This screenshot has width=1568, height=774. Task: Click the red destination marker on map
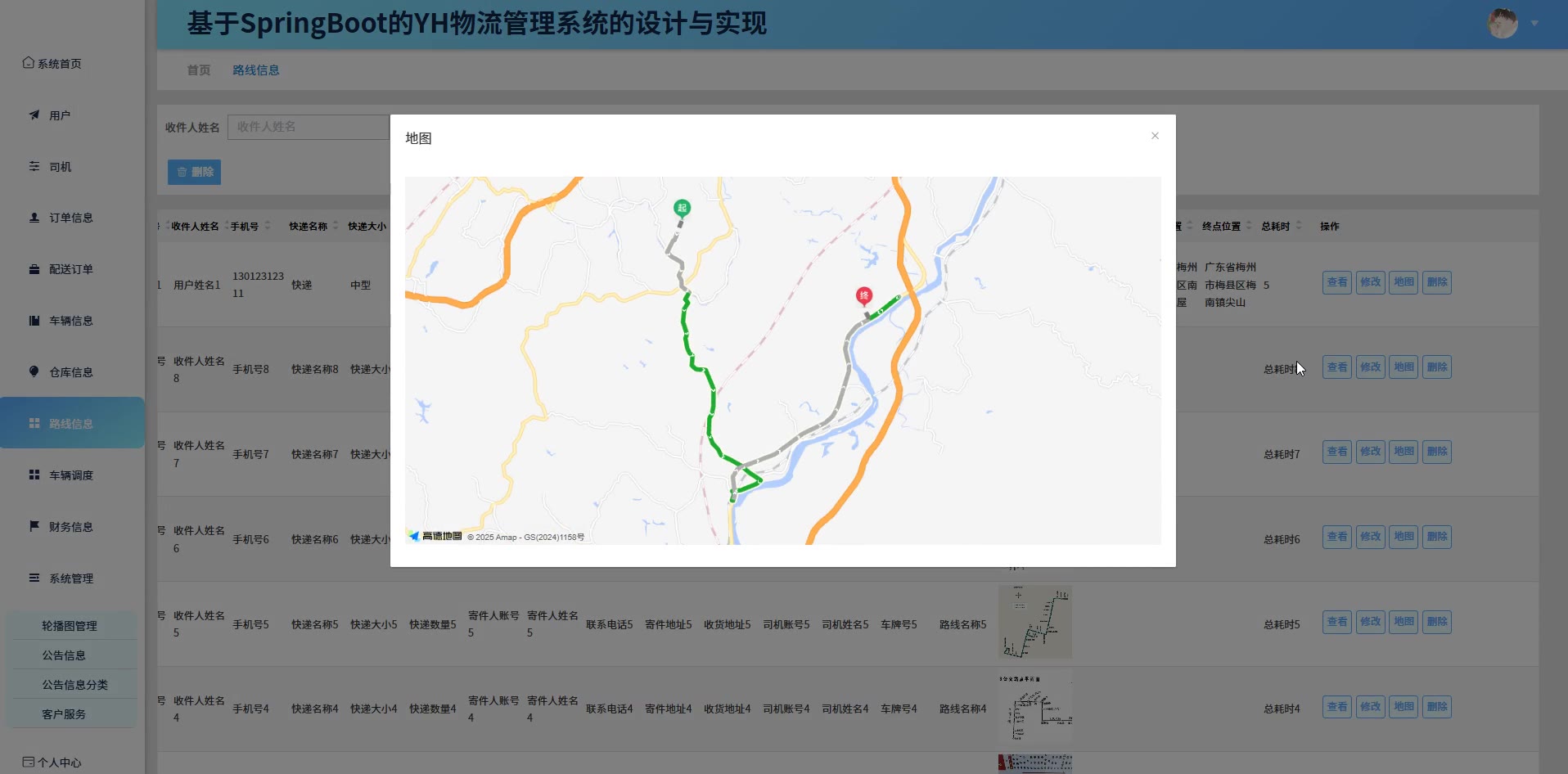tap(863, 295)
